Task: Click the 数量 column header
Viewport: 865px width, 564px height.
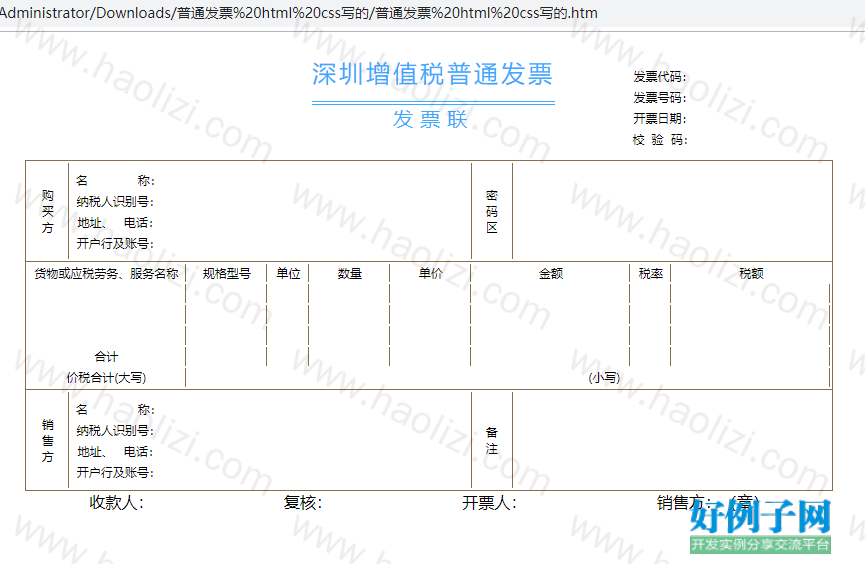Action: 350,274
